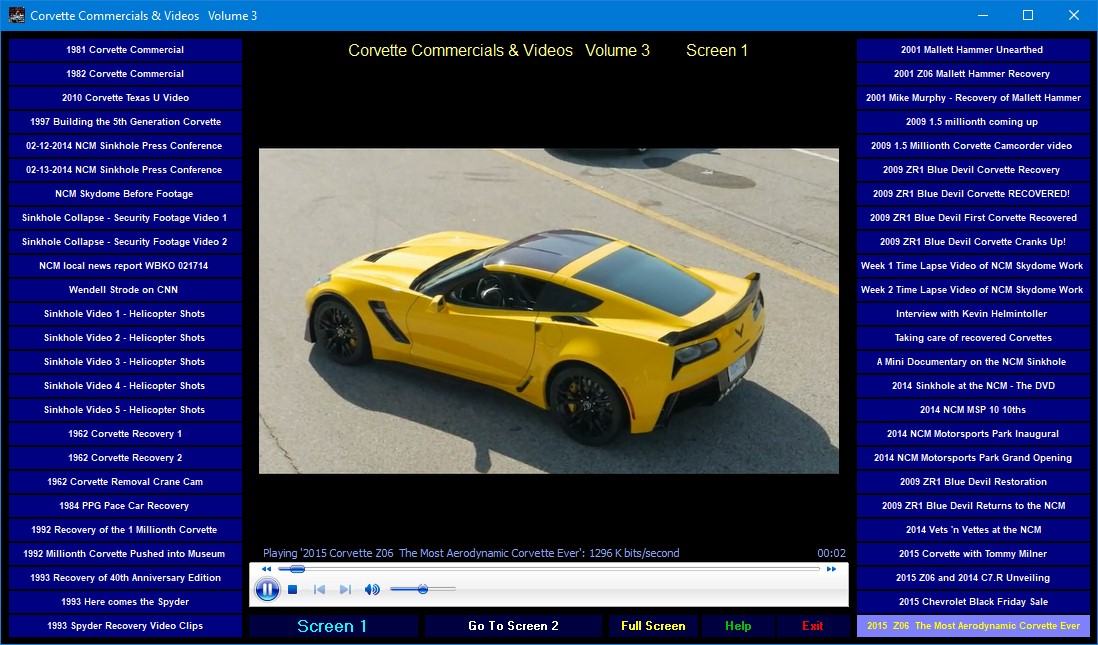Play 2015 Z06 and 2014 C7.R Unveiling
The width and height of the screenshot is (1098, 645).
click(973, 578)
